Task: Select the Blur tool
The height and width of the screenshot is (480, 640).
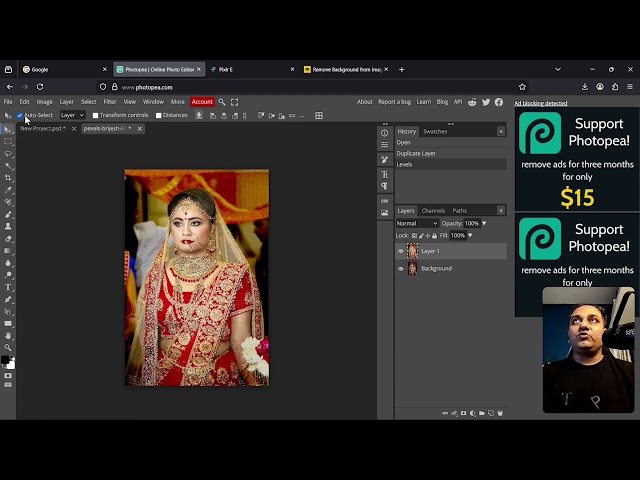Action: [8, 263]
